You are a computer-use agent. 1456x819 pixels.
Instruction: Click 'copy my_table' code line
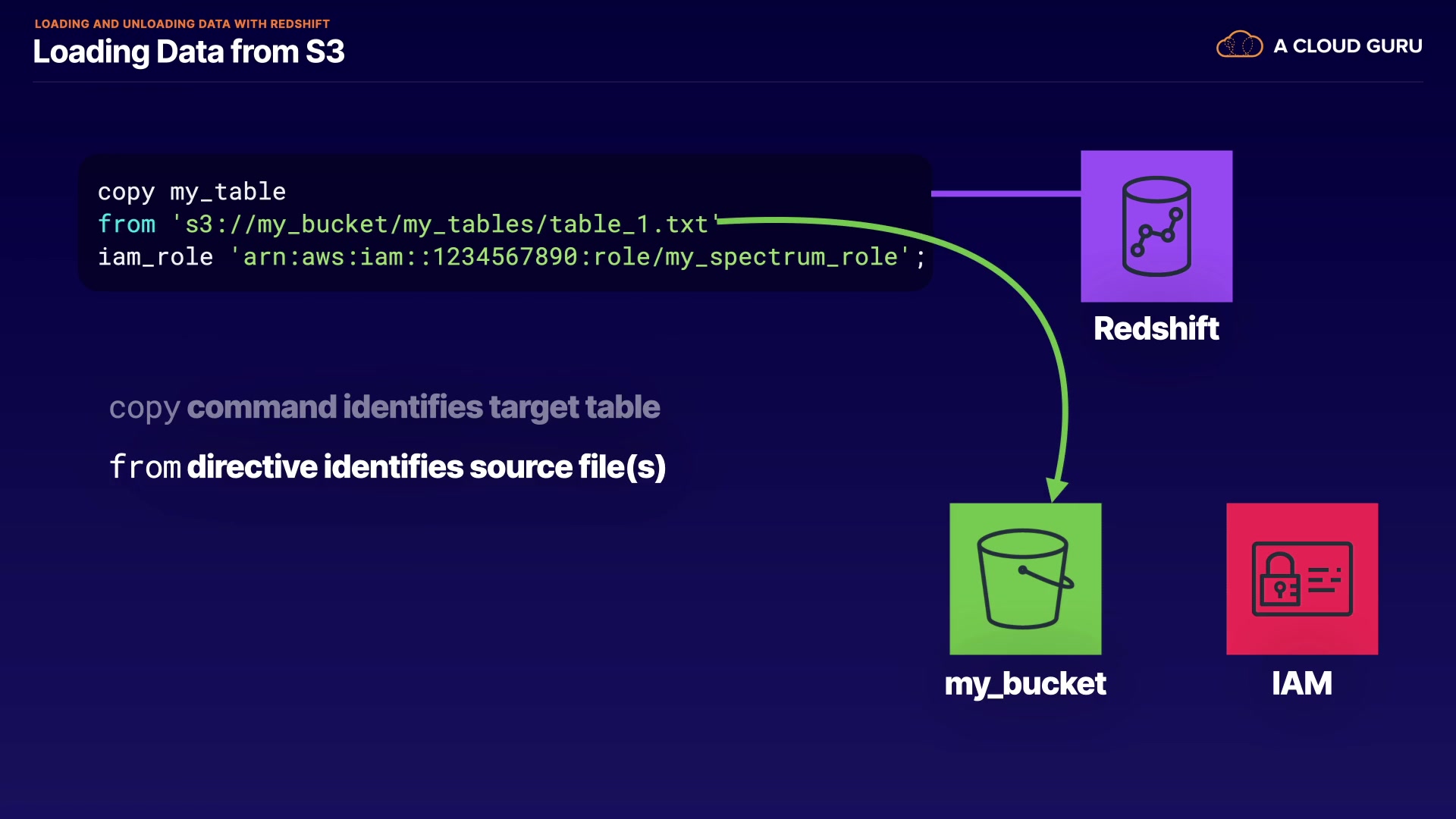click(x=192, y=192)
